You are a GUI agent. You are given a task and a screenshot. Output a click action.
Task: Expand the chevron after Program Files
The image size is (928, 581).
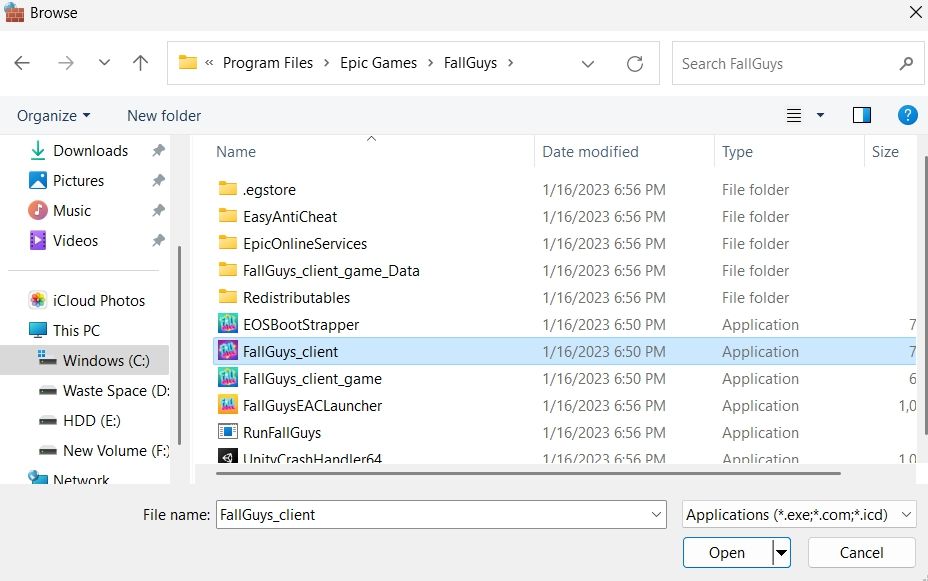click(x=326, y=63)
